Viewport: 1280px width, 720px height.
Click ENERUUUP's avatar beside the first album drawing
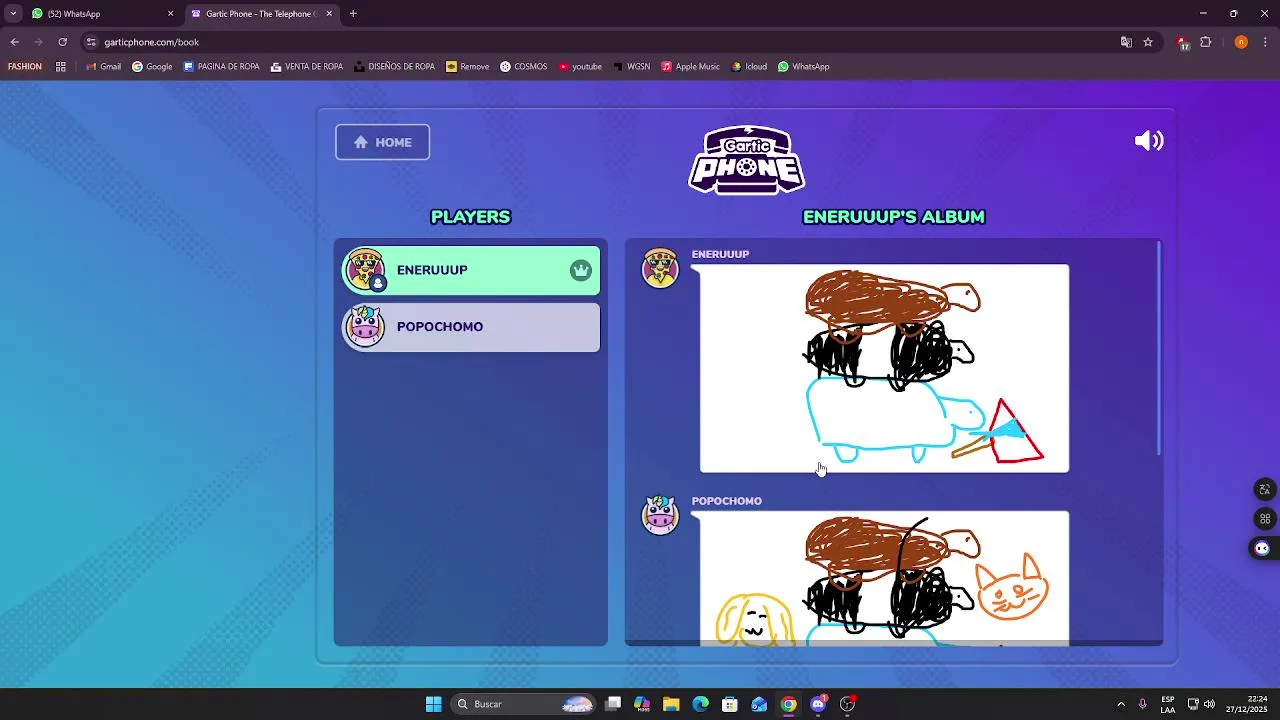660,269
